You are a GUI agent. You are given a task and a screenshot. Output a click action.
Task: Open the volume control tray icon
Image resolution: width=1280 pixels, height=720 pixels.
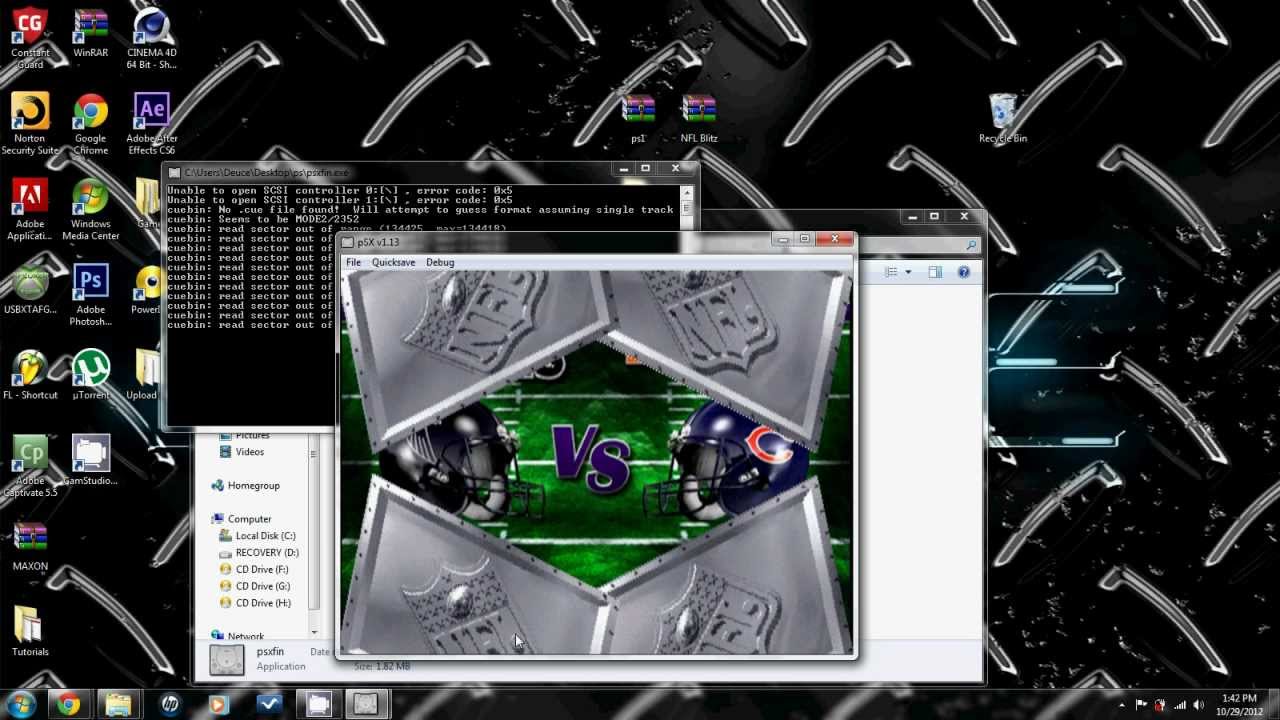point(1199,705)
